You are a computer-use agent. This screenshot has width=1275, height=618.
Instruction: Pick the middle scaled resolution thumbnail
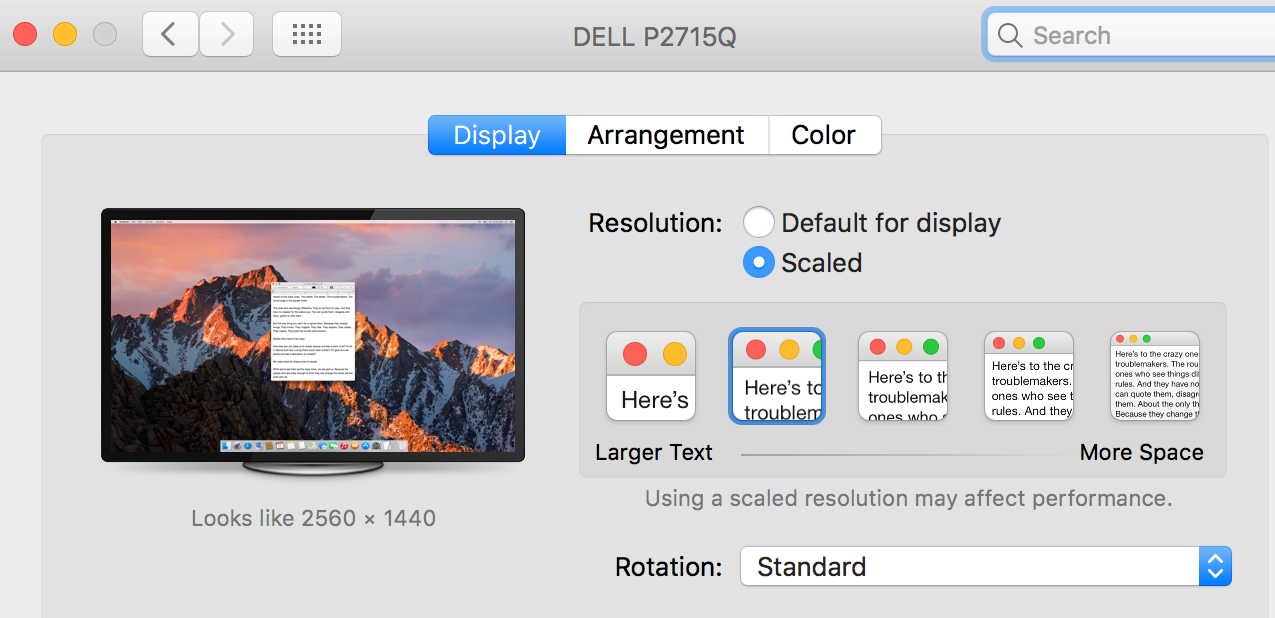(903, 376)
